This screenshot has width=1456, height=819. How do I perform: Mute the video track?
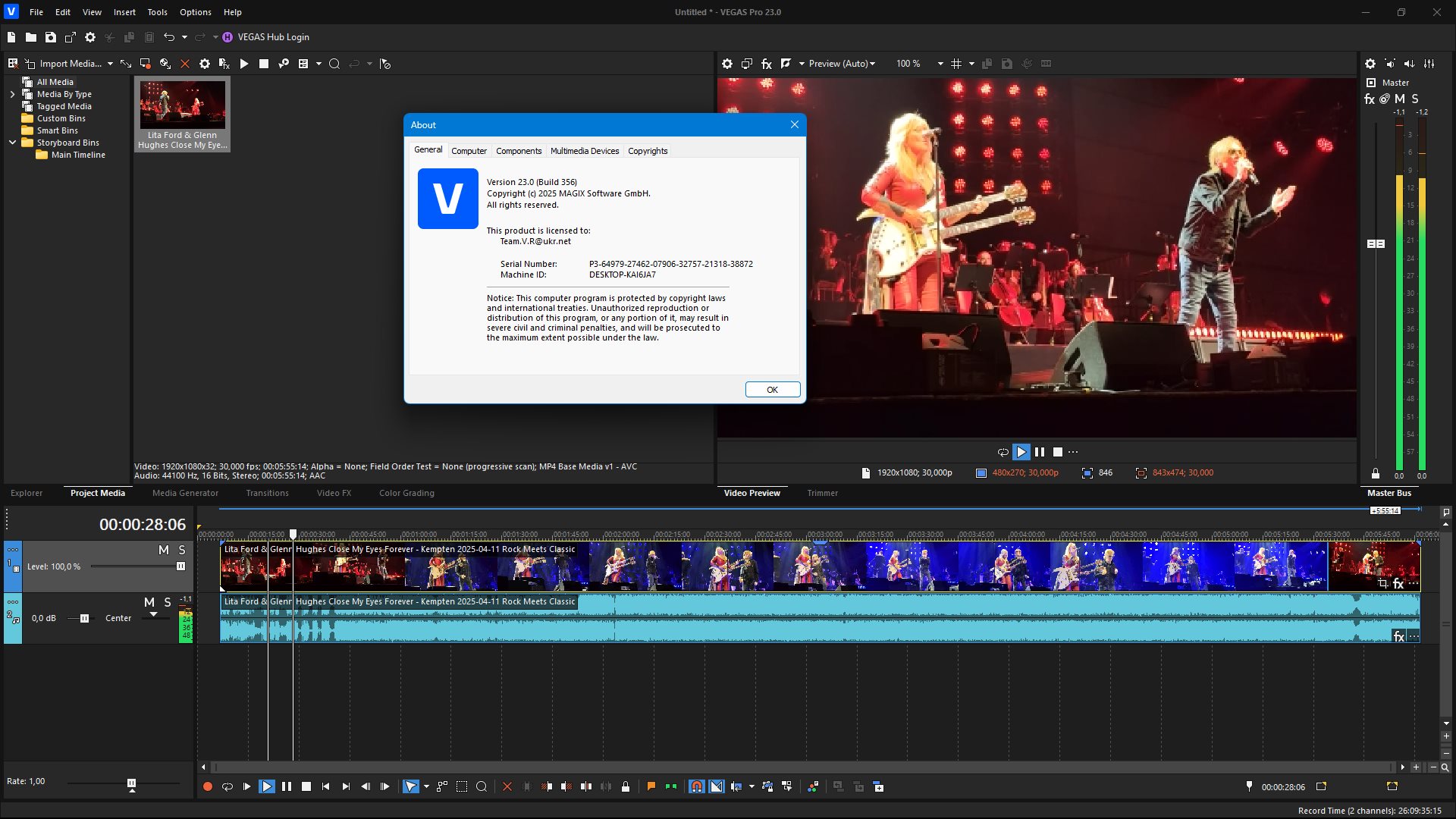[x=163, y=550]
